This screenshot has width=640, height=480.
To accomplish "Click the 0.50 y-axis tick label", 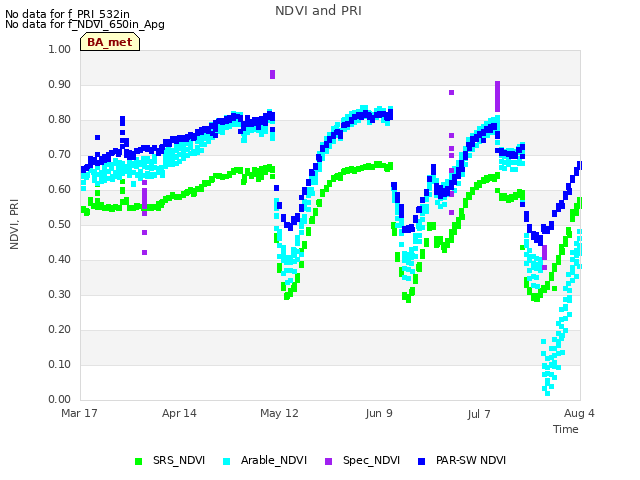I will point(60,224).
